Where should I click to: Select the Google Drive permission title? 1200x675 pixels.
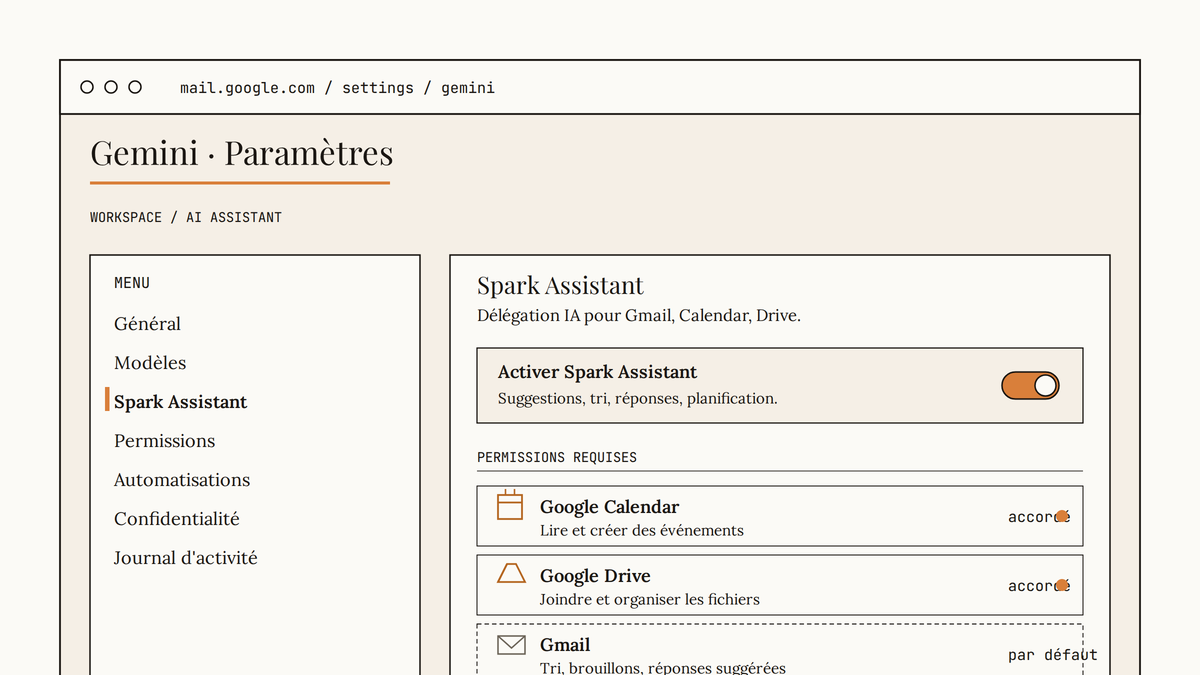[x=595, y=576]
